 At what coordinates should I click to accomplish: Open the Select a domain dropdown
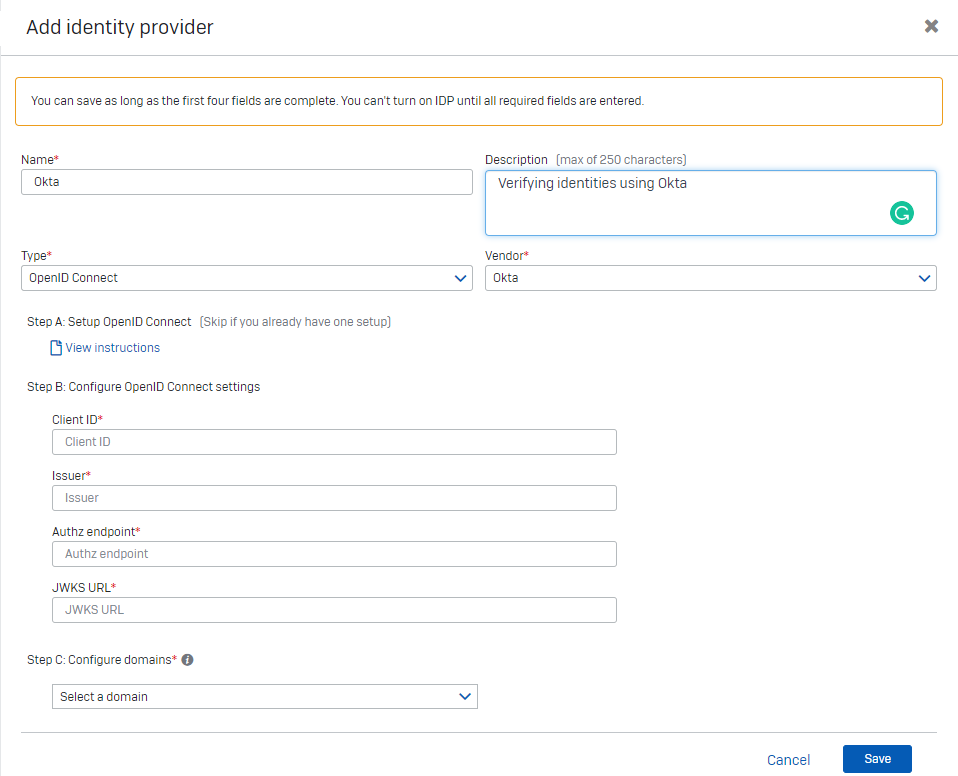[x=264, y=696]
